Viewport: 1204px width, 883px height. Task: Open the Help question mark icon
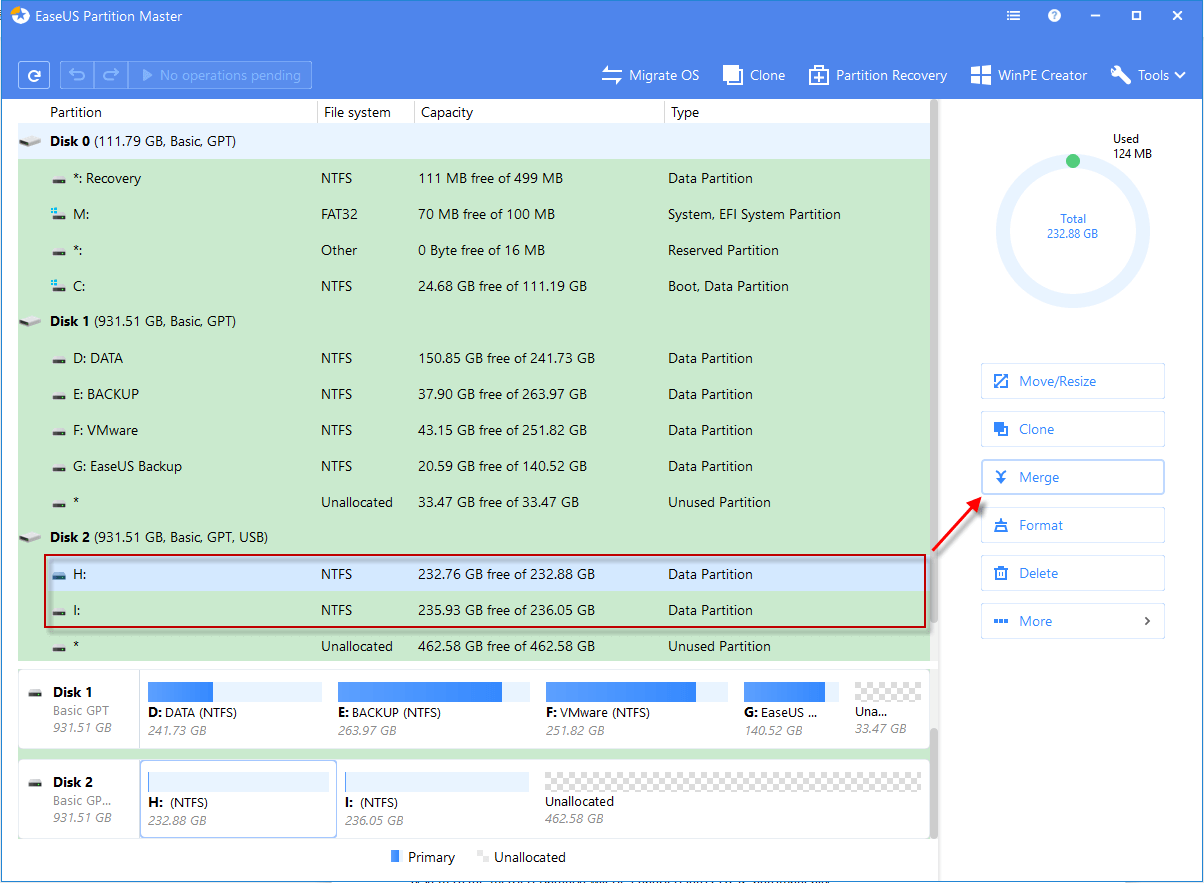pos(1054,16)
